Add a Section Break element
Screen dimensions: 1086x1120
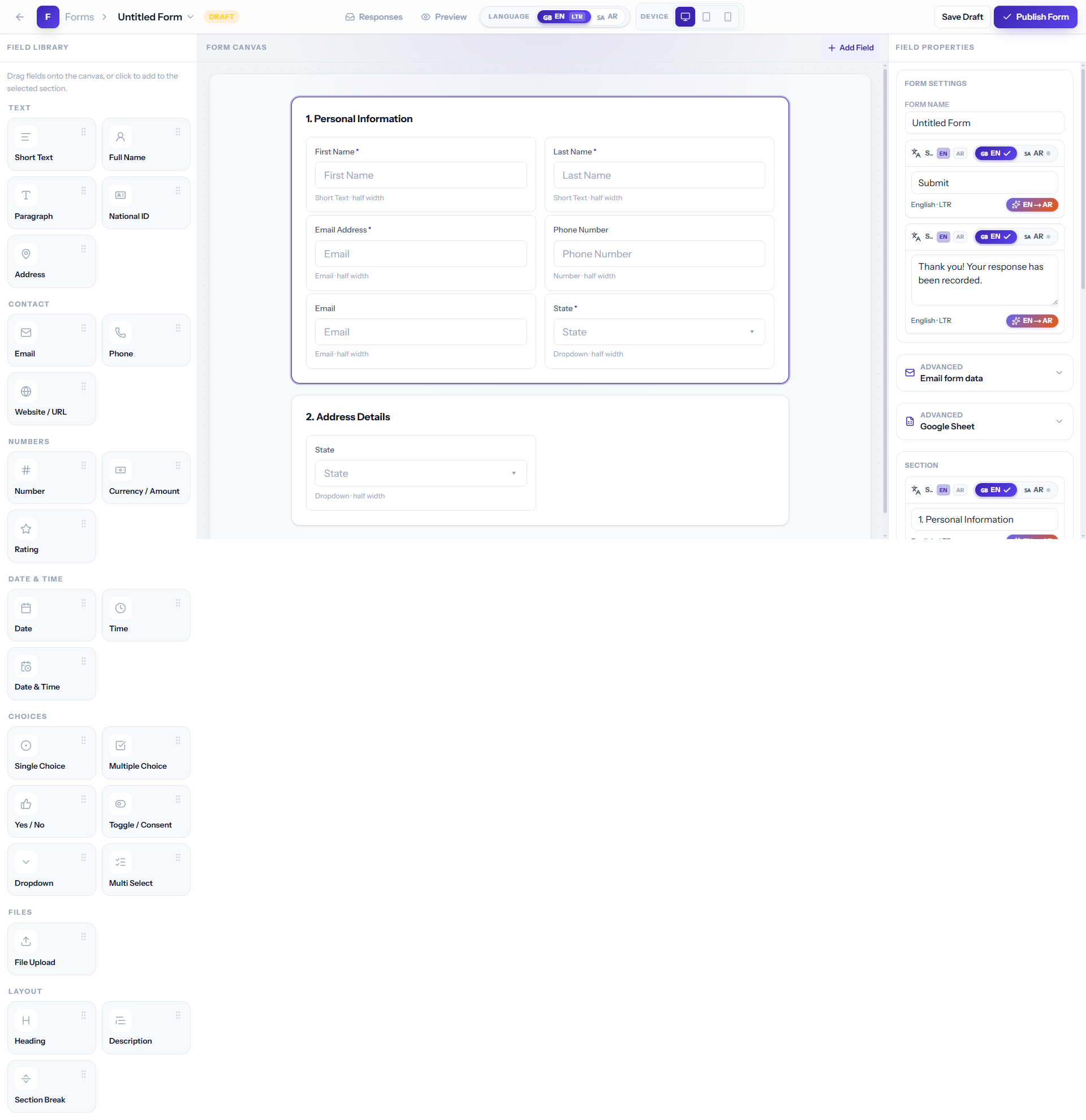pyautogui.click(x=51, y=1087)
